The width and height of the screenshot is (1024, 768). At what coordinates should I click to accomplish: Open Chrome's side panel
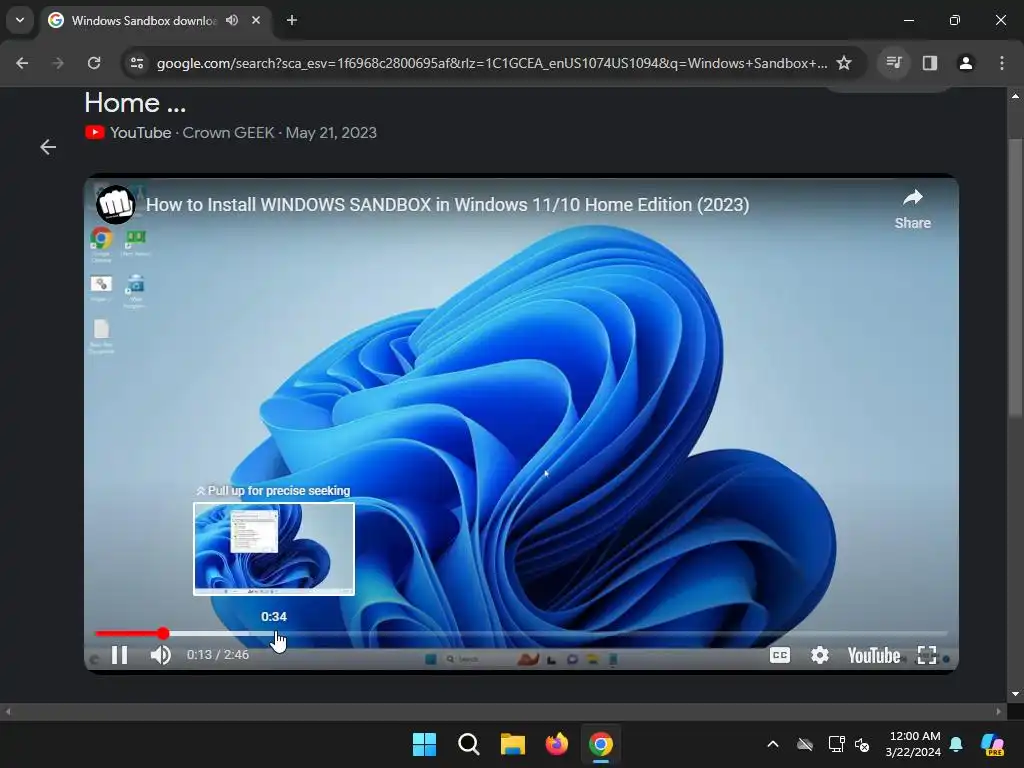pyautogui.click(x=930, y=63)
